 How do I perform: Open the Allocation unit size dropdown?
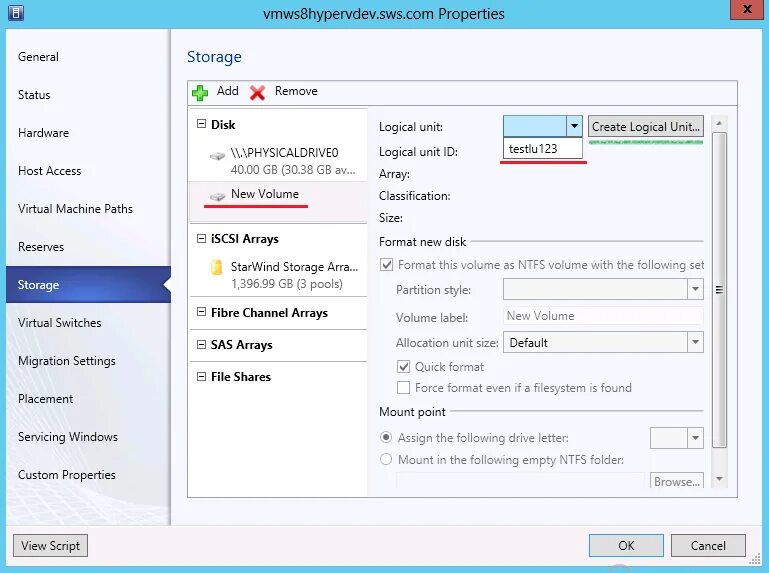click(x=694, y=343)
